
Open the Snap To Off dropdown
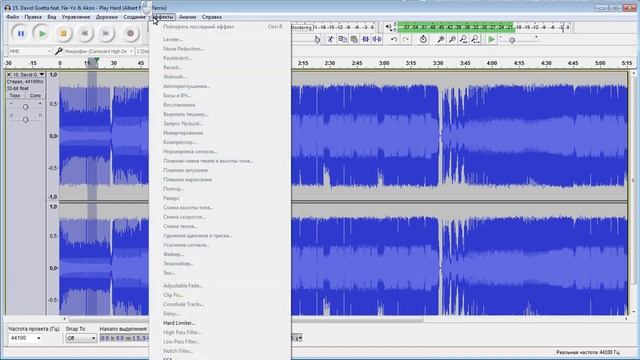tap(80, 338)
